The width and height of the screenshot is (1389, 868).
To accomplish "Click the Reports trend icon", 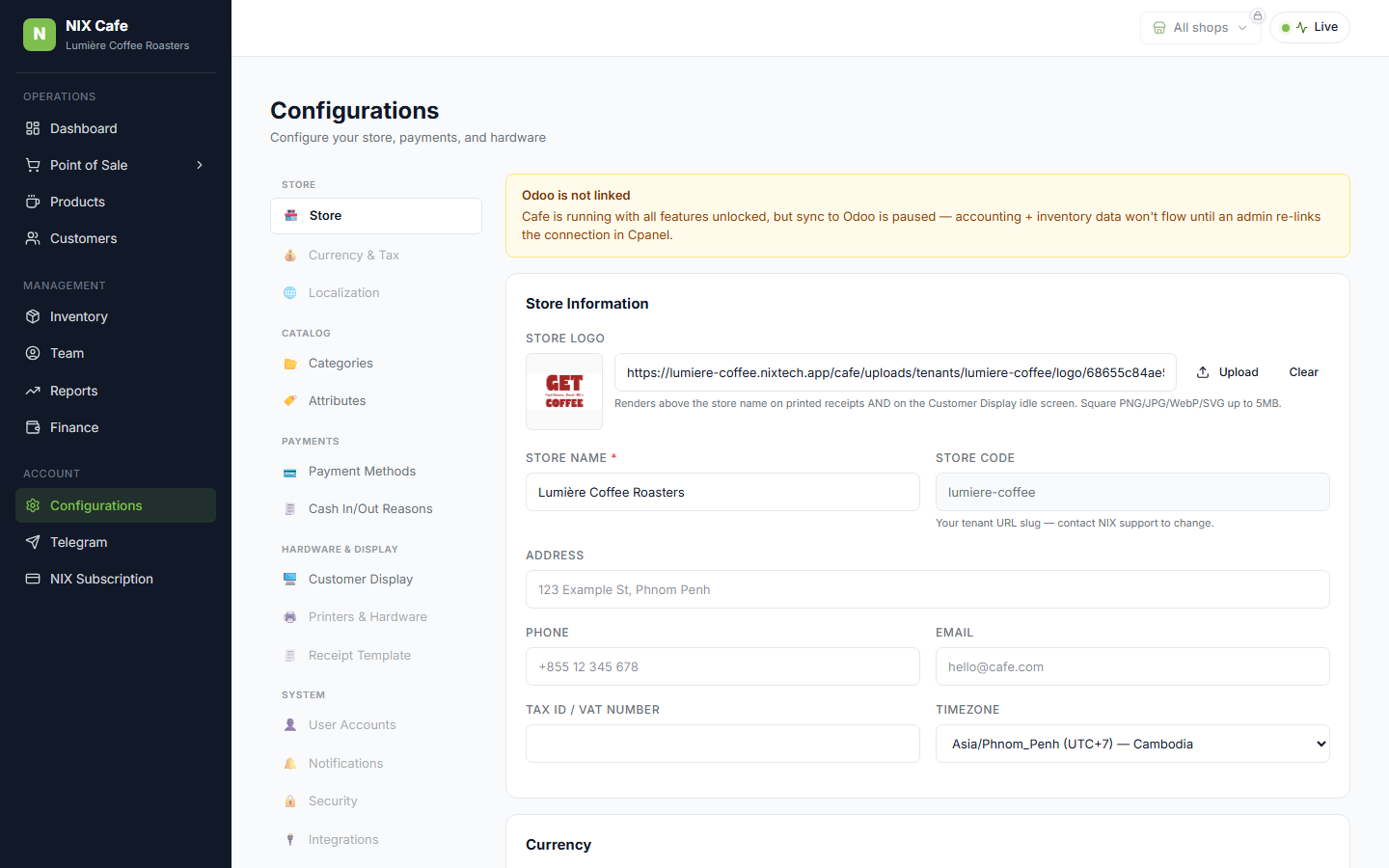I will [33, 391].
